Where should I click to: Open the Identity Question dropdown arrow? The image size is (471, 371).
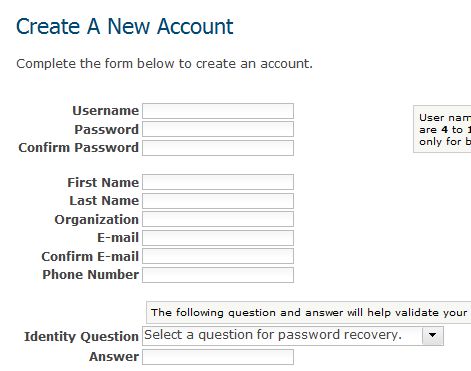(x=432, y=335)
